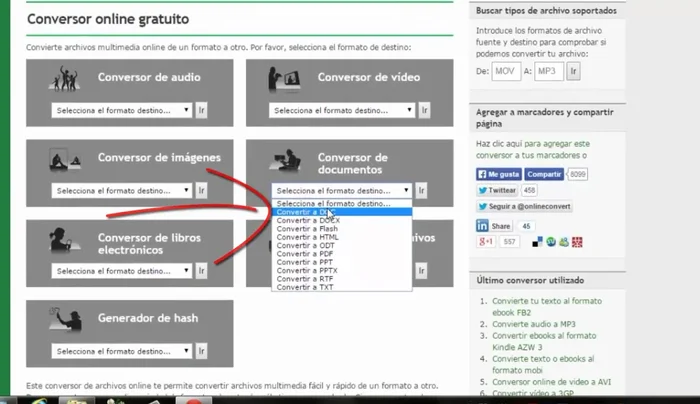Select 'Convertir a DOCX' option
Screen dimensions: 700x404
[342, 221]
